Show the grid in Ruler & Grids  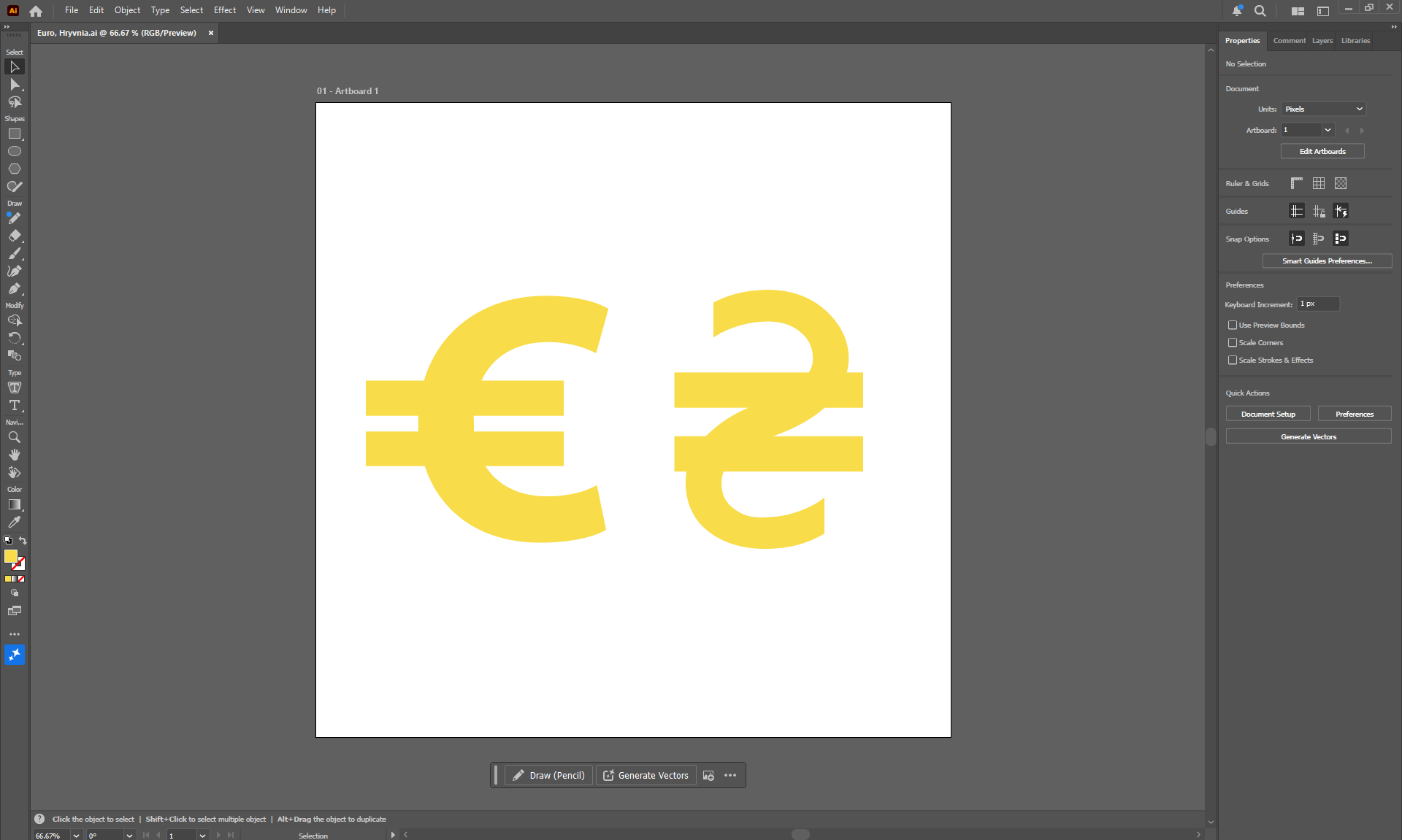[x=1319, y=184]
